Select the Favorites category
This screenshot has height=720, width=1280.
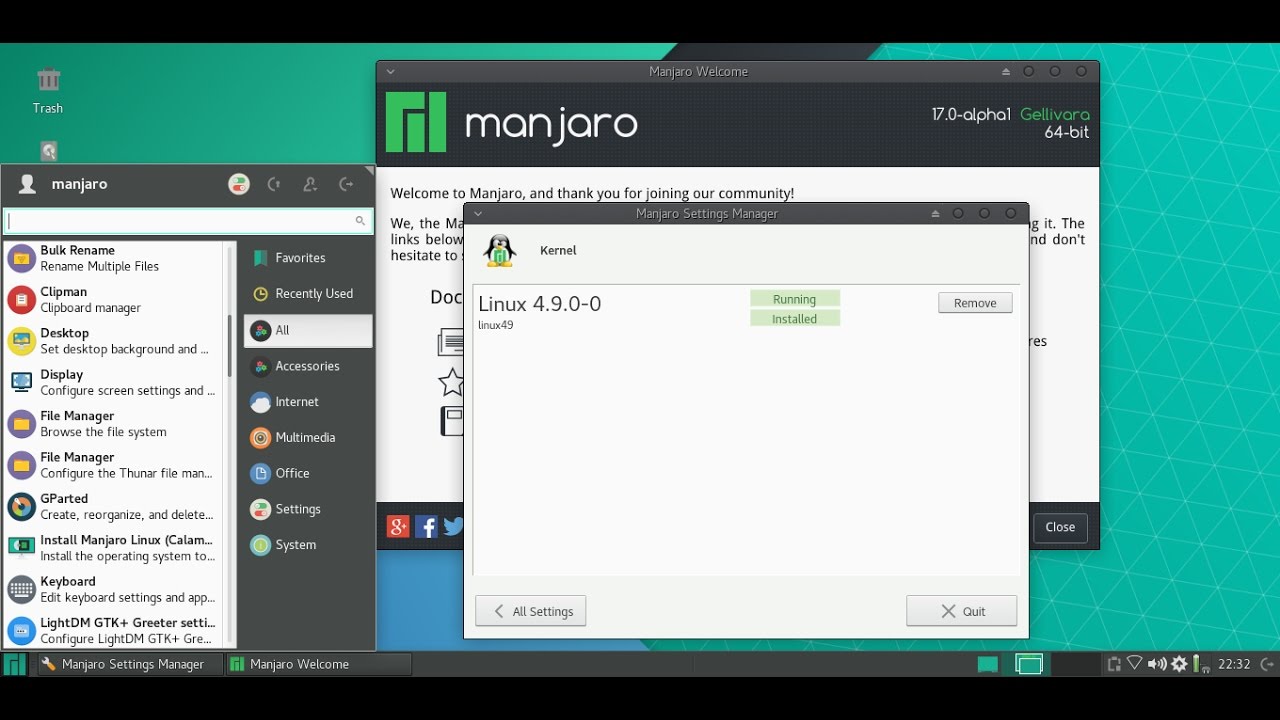pos(308,258)
